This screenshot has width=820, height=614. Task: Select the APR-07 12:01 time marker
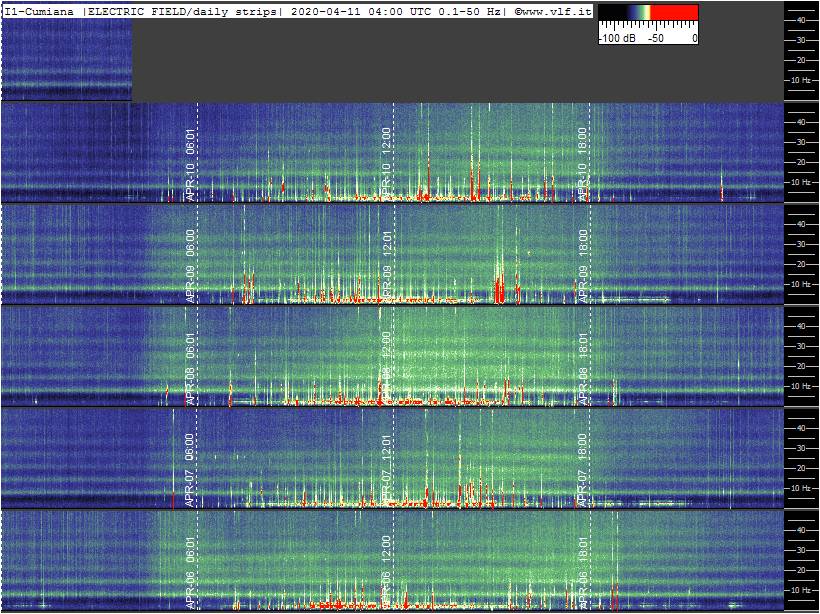[386, 470]
